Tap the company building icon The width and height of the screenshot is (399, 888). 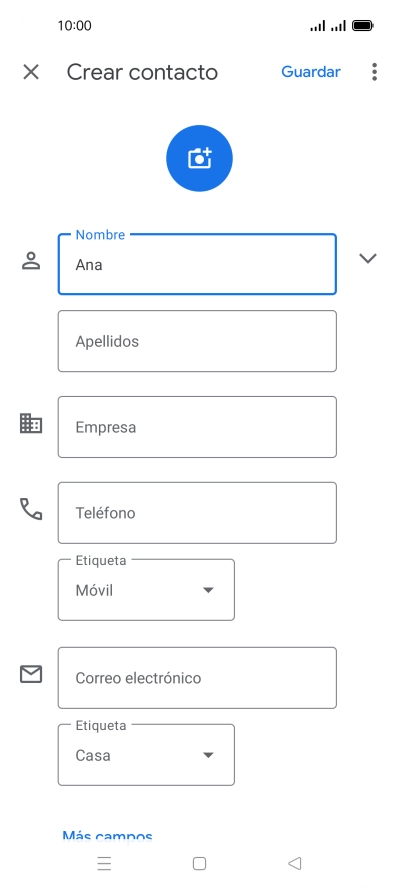[x=31, y=424]
